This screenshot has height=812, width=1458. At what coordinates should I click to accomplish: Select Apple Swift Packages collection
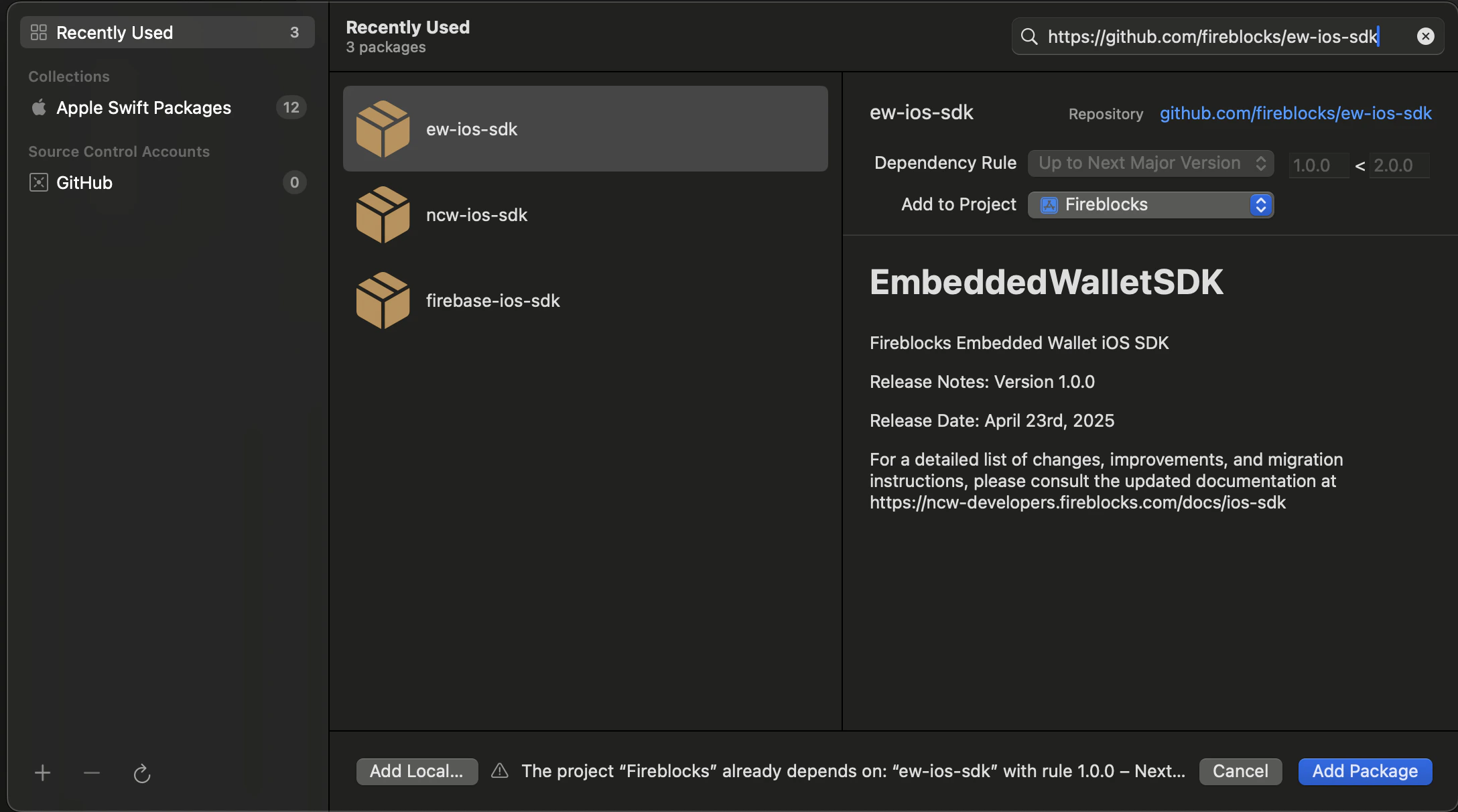[168, 107]
